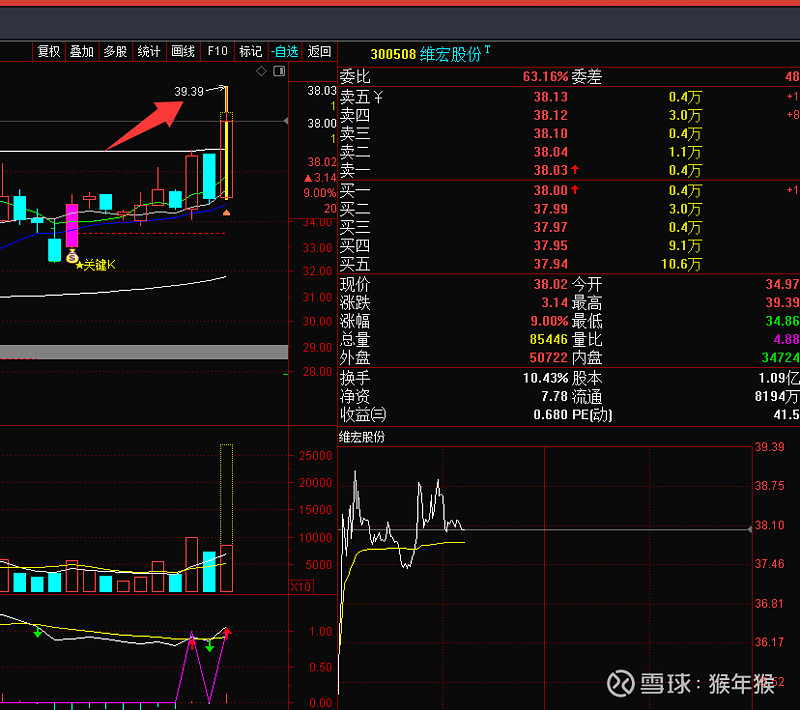Click the red up arrow on the indicator

[x=227, y=633]
